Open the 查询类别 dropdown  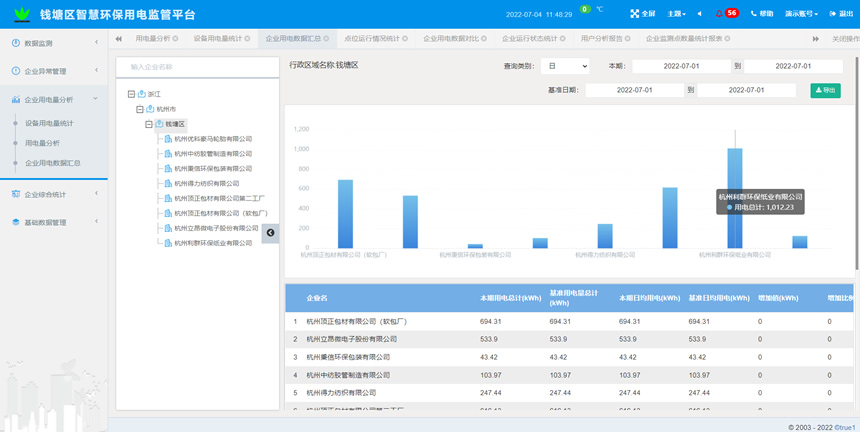[564, 66]
